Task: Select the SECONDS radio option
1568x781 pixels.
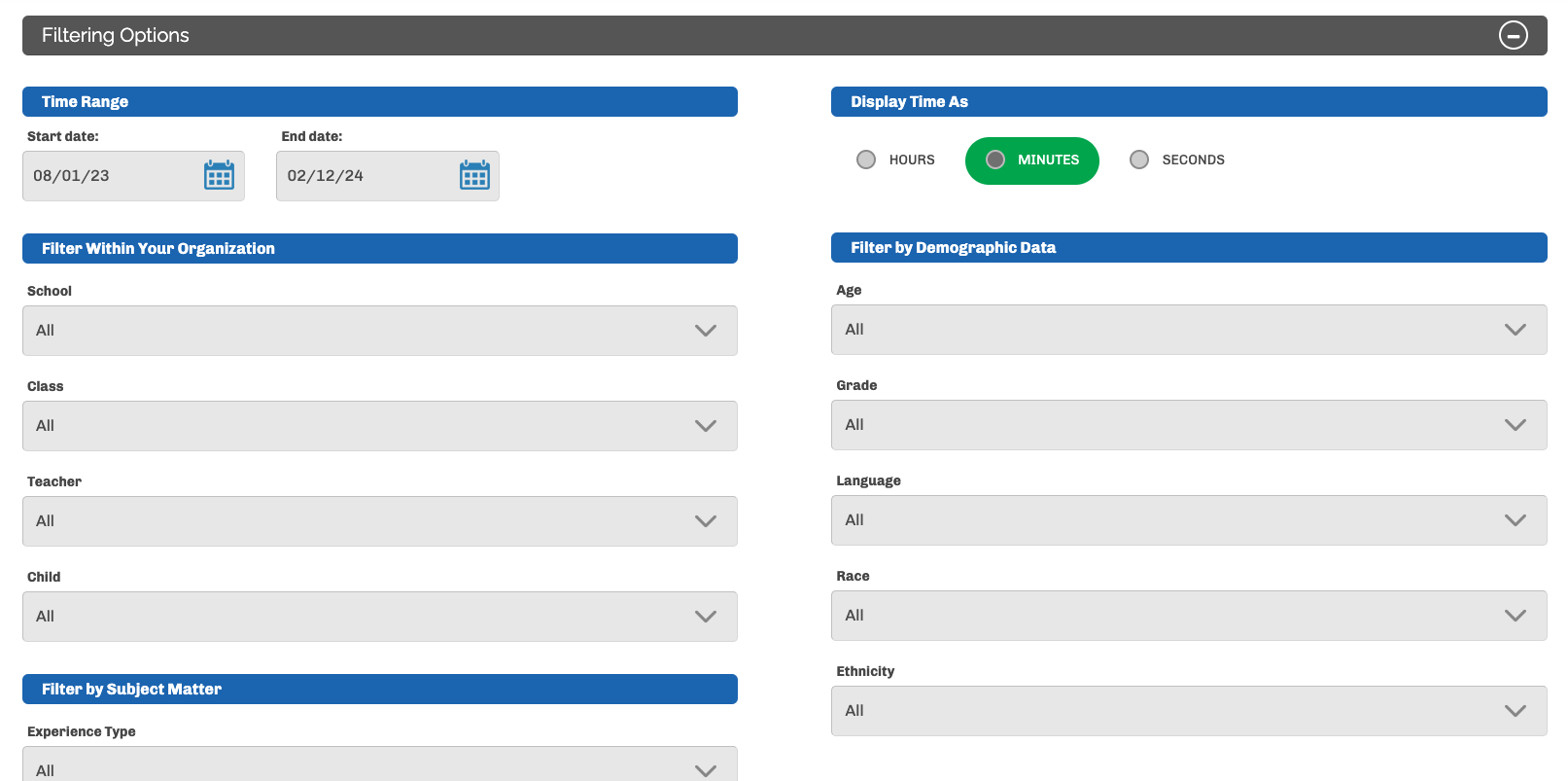Action: coord(1176,160)
